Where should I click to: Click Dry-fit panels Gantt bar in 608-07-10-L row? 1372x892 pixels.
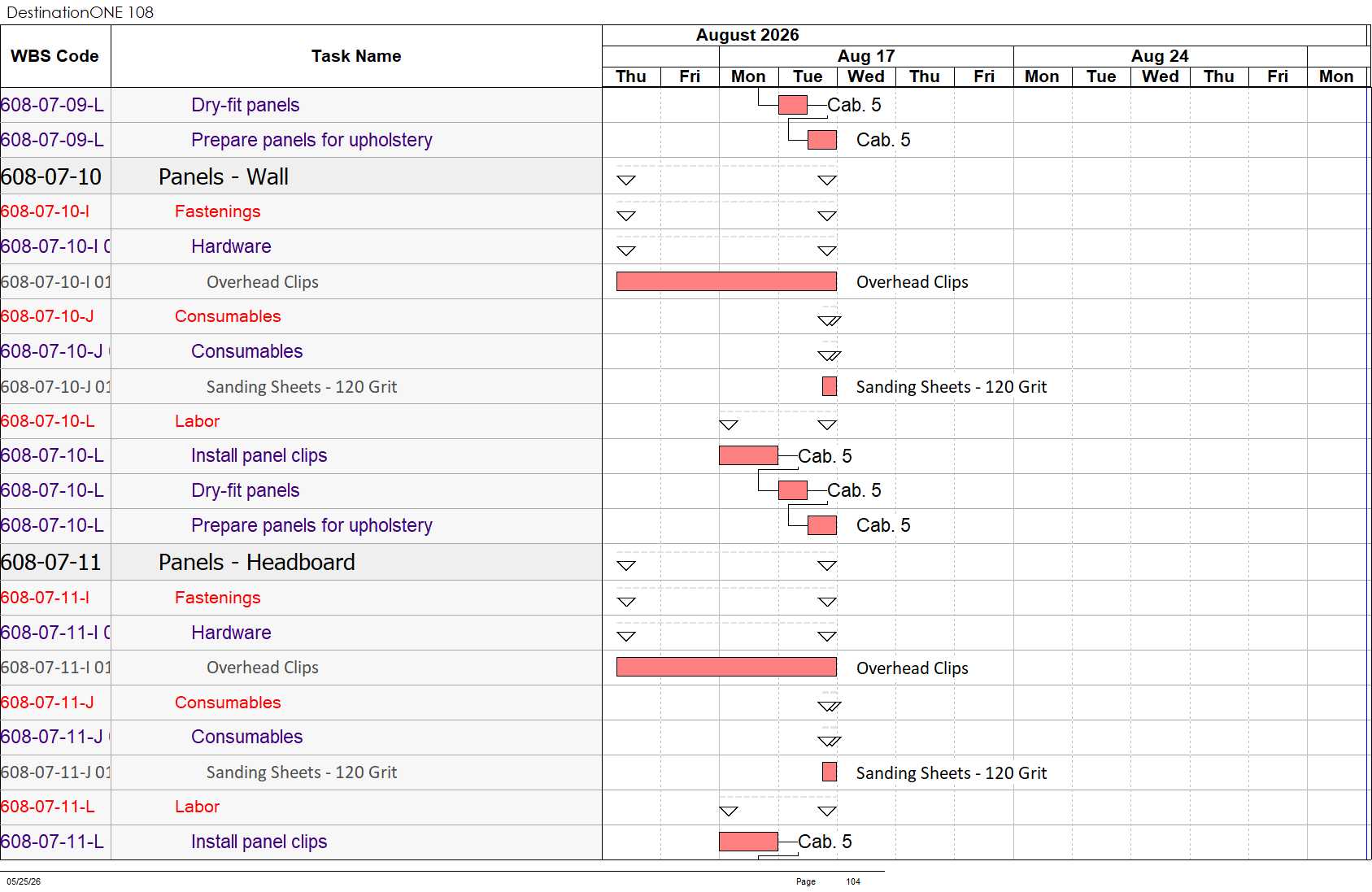793,490
